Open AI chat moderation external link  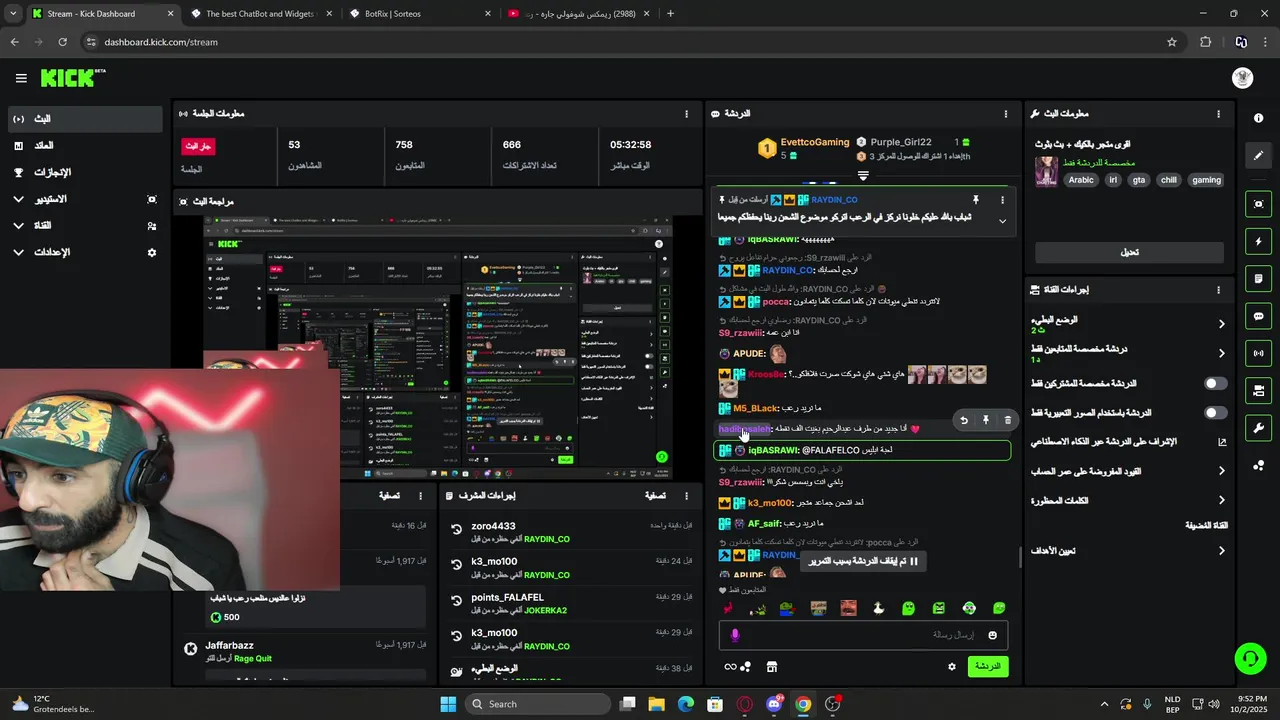point(1221,442)
